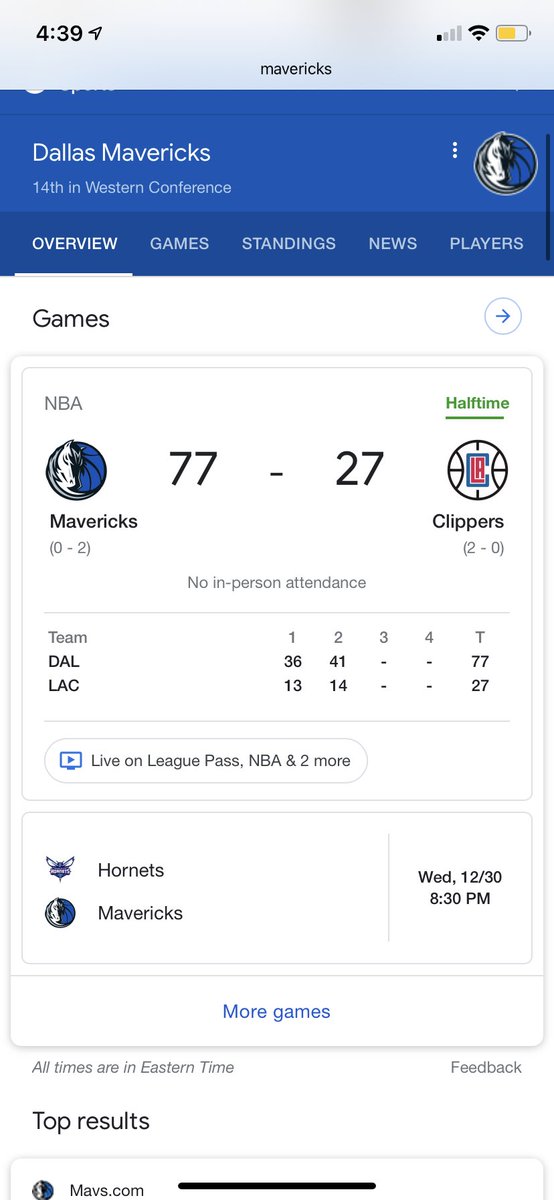
Task: Show the PLAYERS tab
Action: (487, 243)
